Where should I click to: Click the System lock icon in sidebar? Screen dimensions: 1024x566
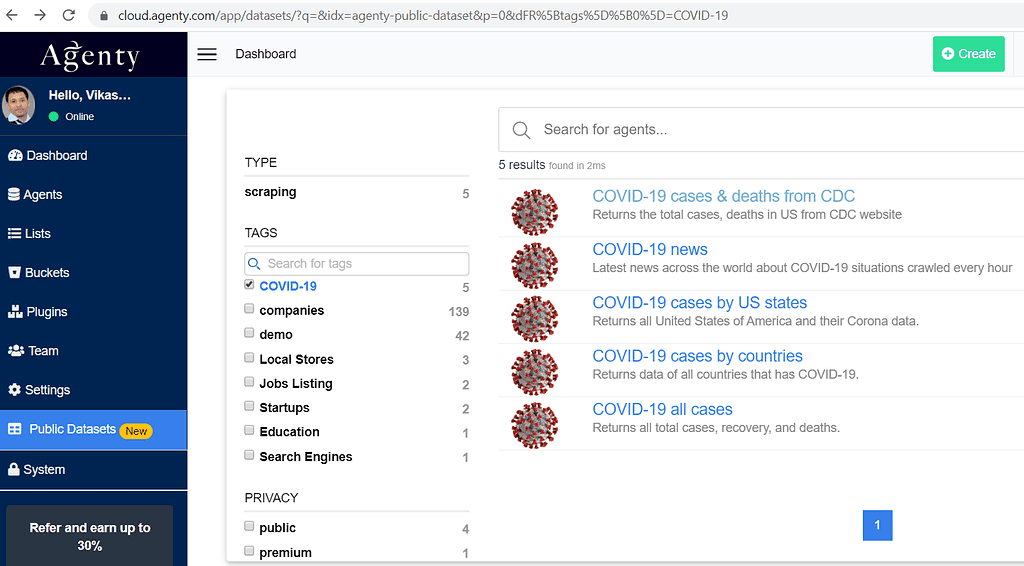tap(14, 469)
